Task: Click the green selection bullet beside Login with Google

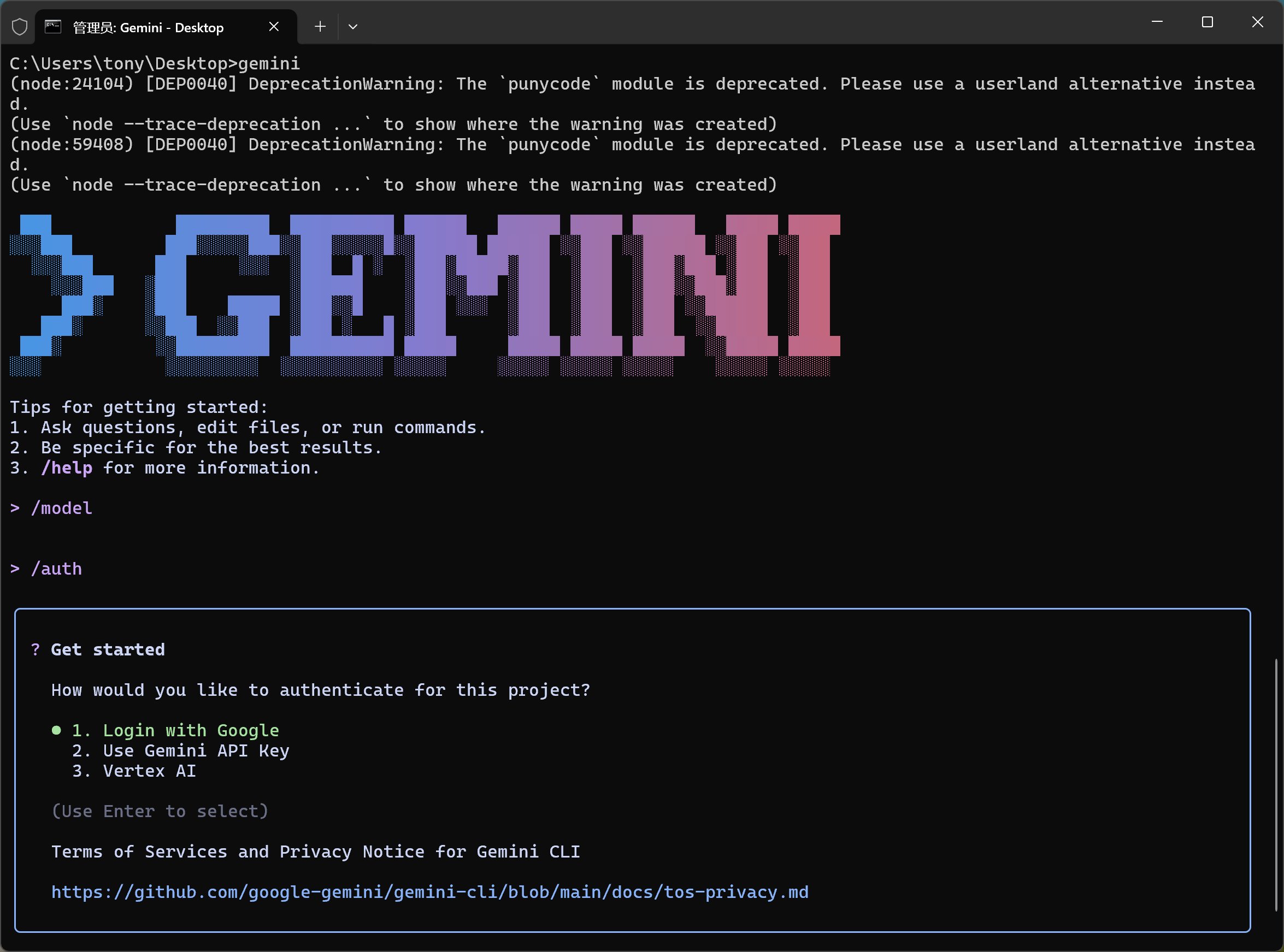Action: click(56, 730)
